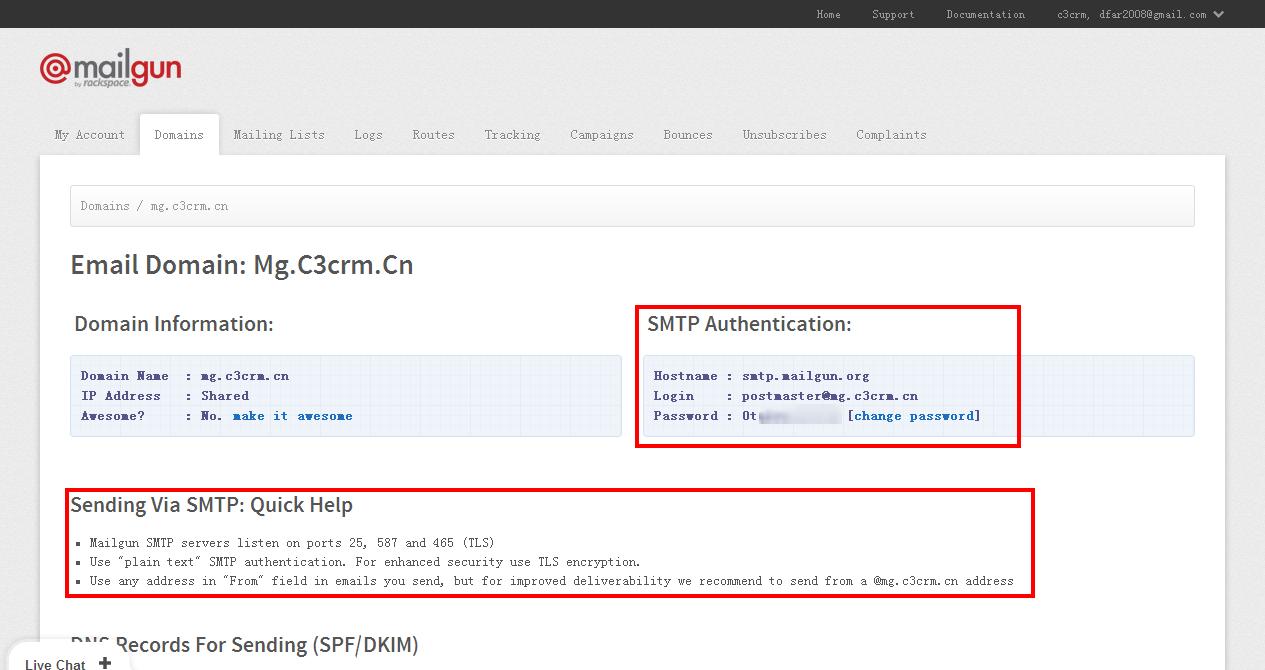Click the Sending Via SMTP: Quick Help heading
Screen dimensions: 1265x670
pos(211,505)
